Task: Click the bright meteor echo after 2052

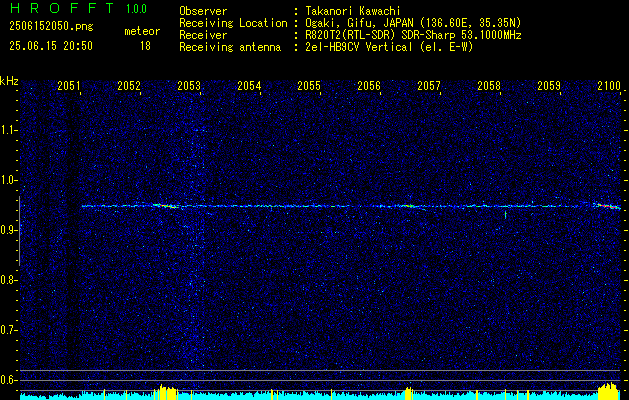Action: pos(165,206)
